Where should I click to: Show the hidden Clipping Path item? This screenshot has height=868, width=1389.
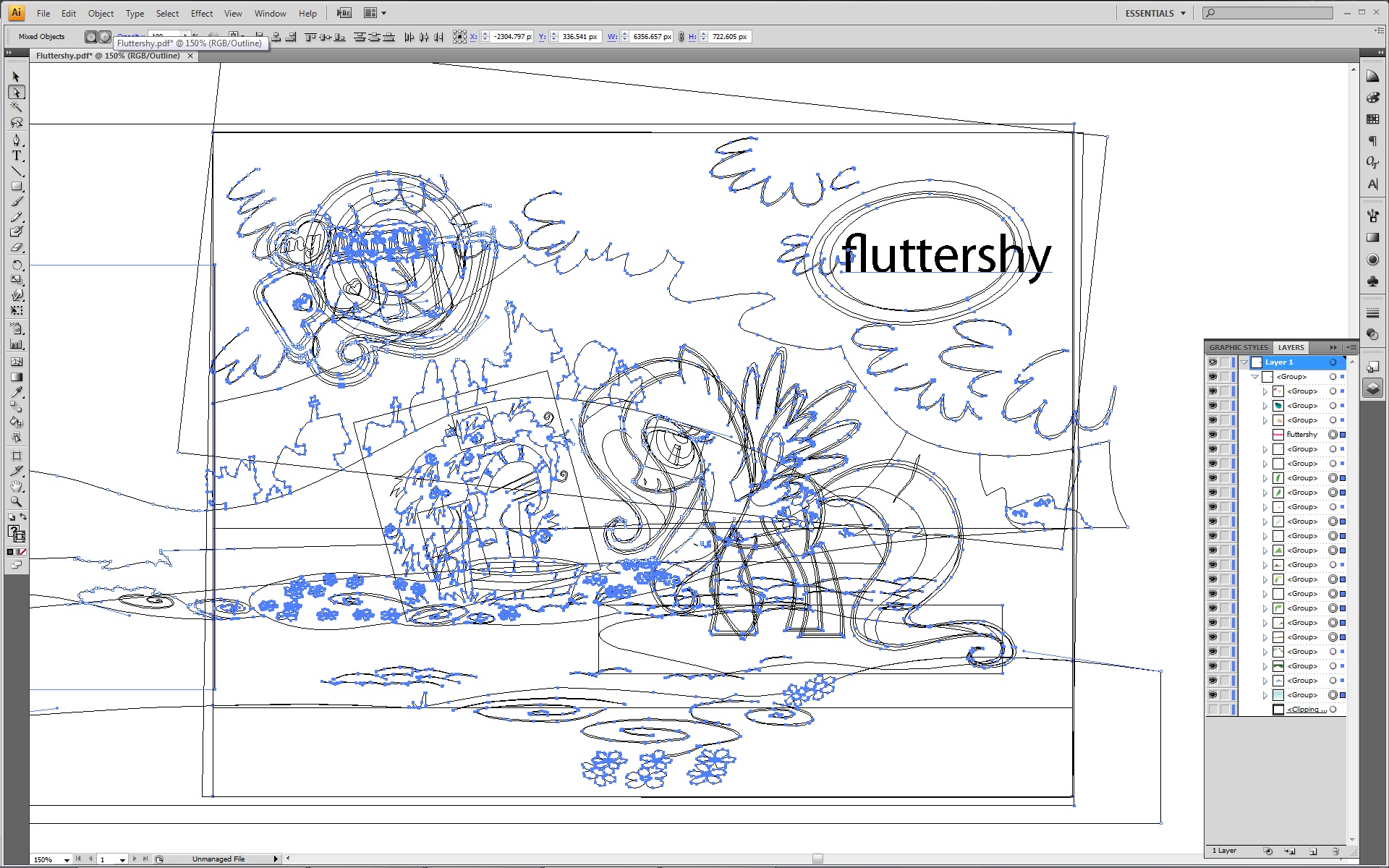[1212, 710]
